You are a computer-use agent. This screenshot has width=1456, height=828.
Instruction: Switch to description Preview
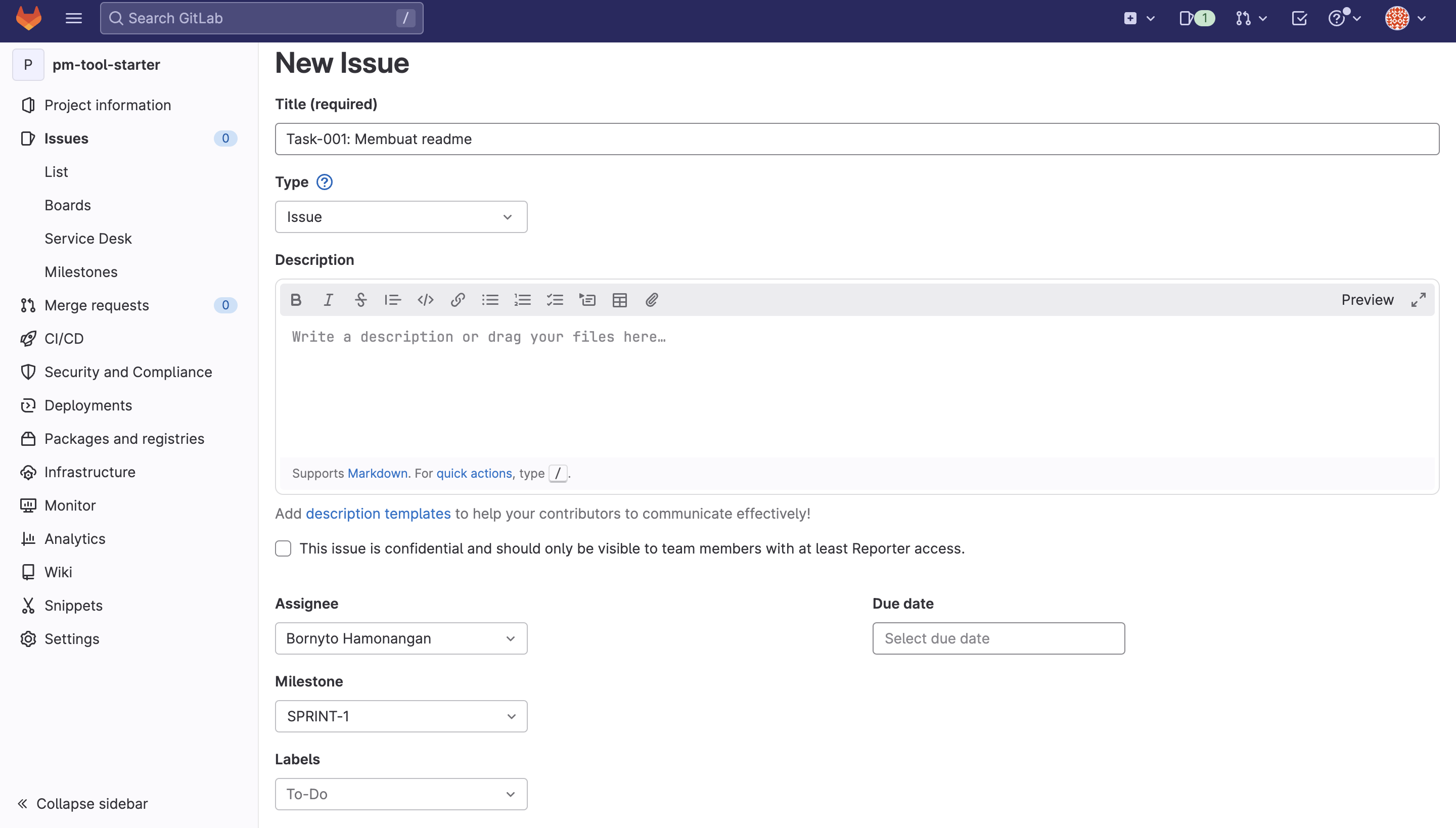tap(1367, 300)
